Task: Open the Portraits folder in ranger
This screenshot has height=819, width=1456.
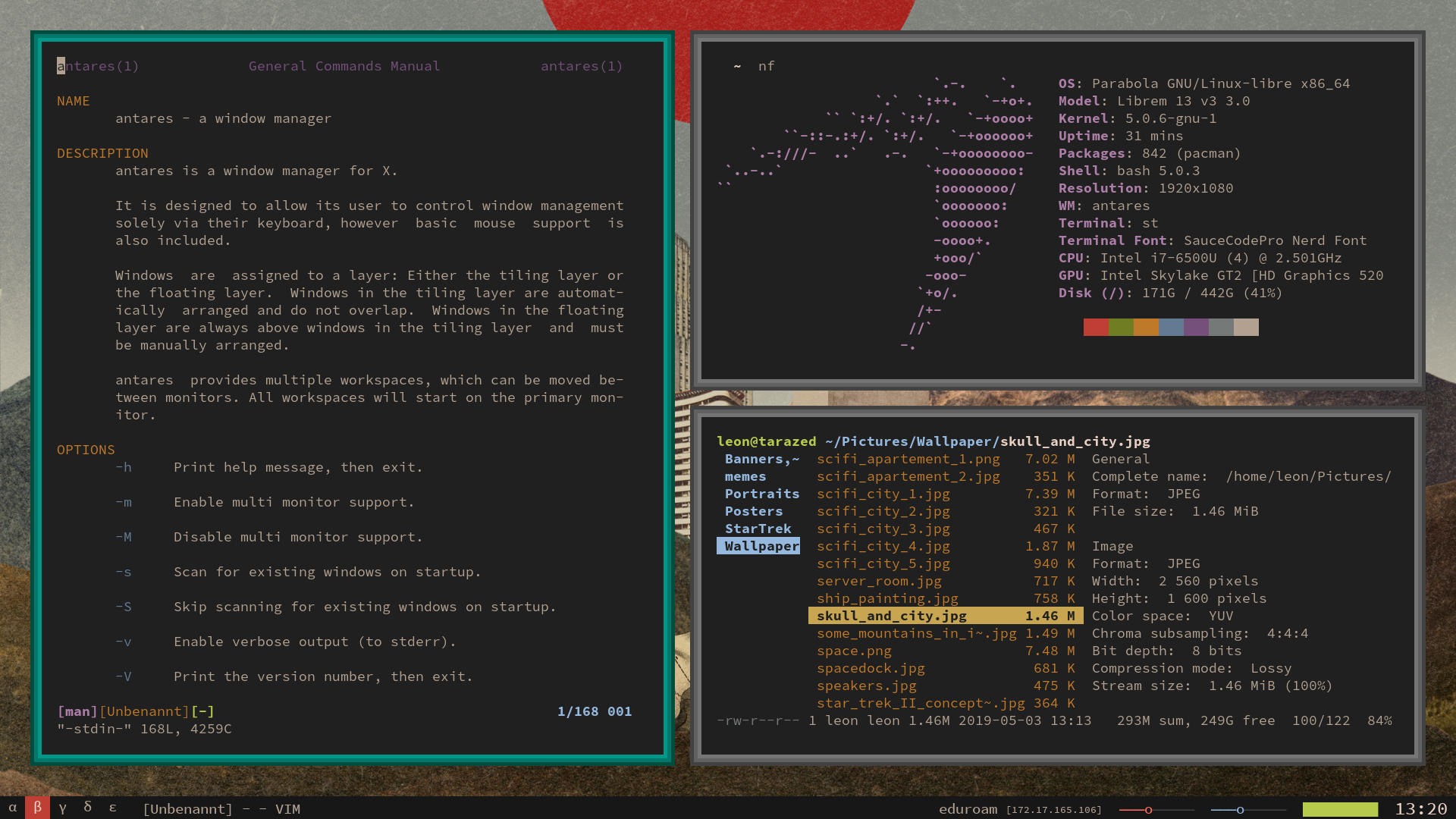Action: point(761,494)
